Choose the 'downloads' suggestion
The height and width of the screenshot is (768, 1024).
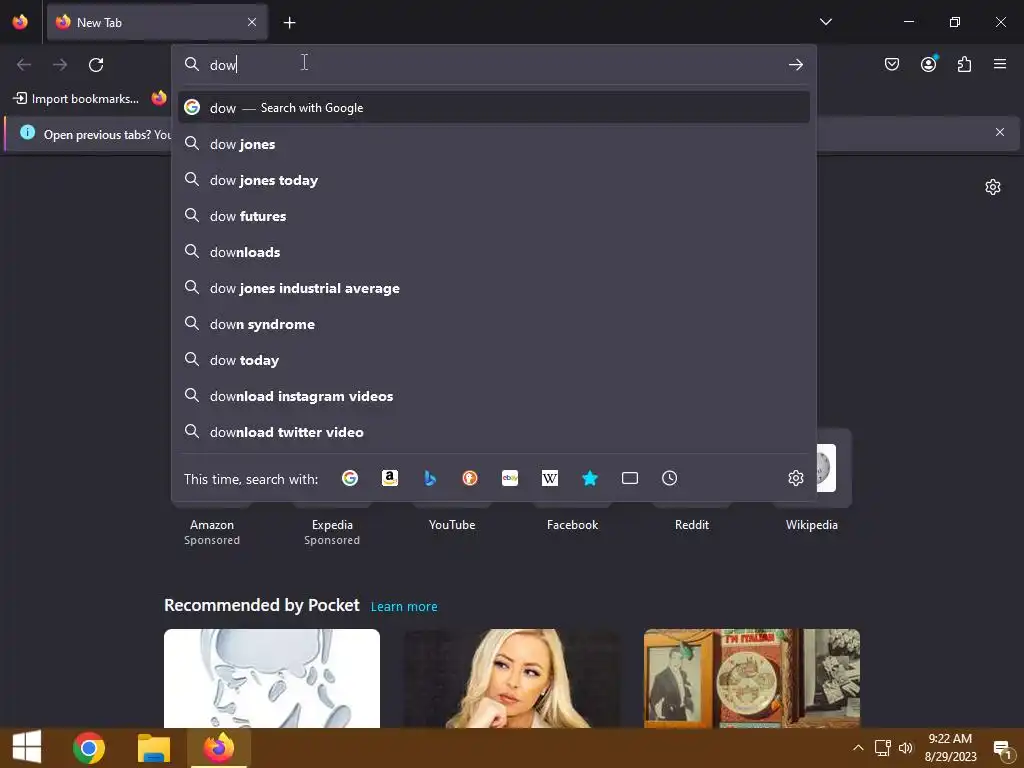tap(494, 252)
